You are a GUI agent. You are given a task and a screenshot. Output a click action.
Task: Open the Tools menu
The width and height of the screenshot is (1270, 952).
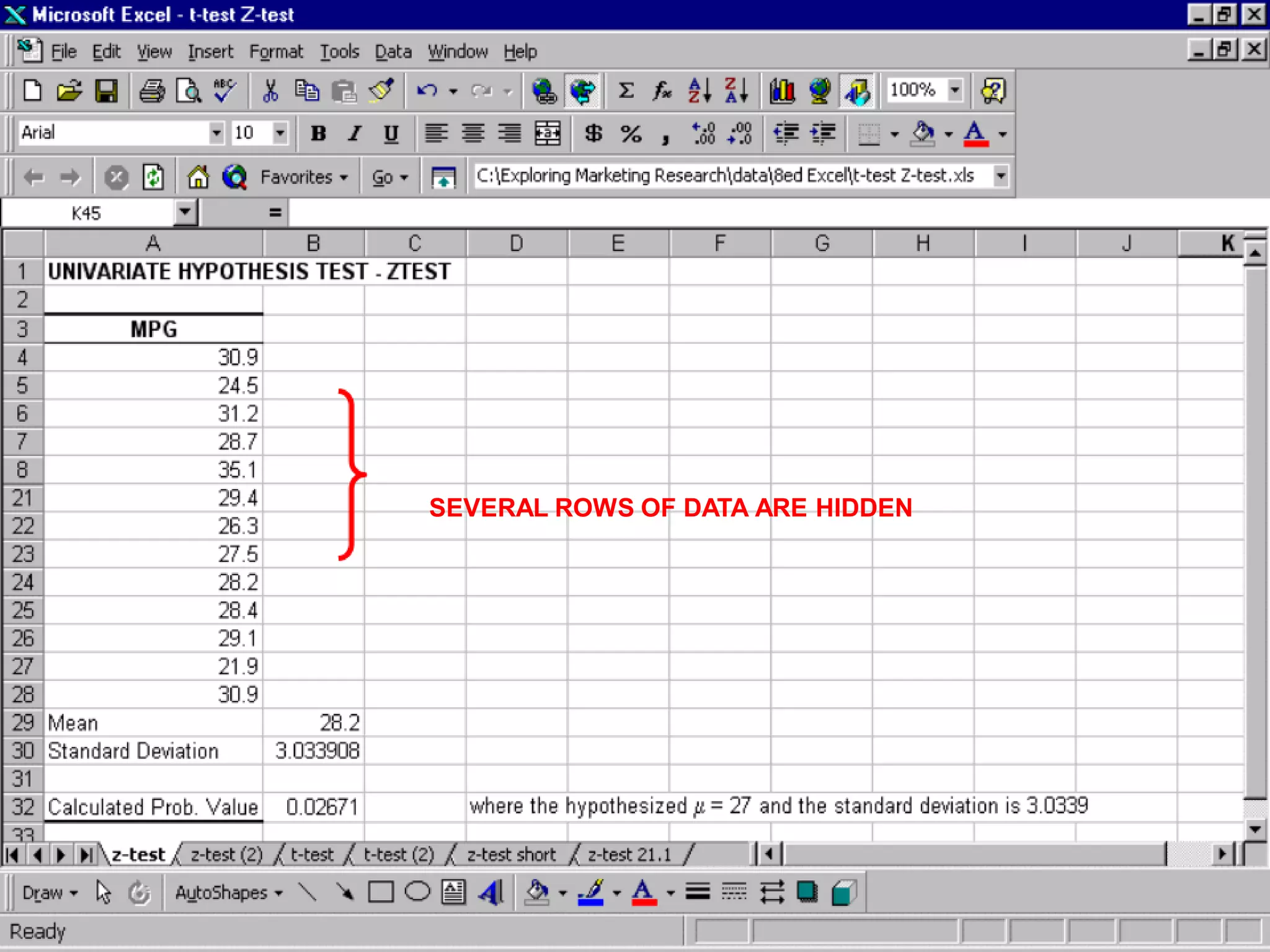[339, 51]
